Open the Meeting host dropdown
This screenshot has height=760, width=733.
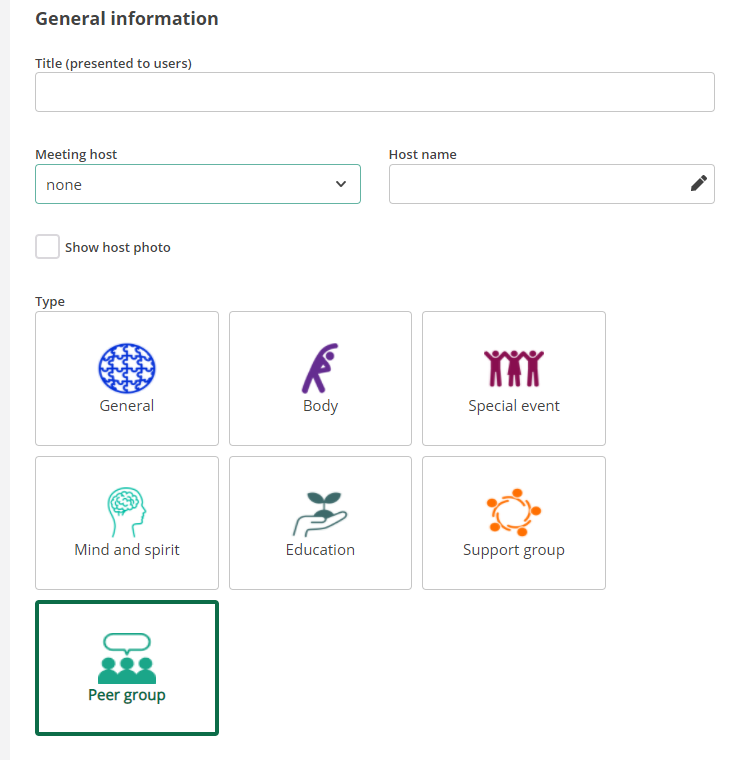coord(198,184)
